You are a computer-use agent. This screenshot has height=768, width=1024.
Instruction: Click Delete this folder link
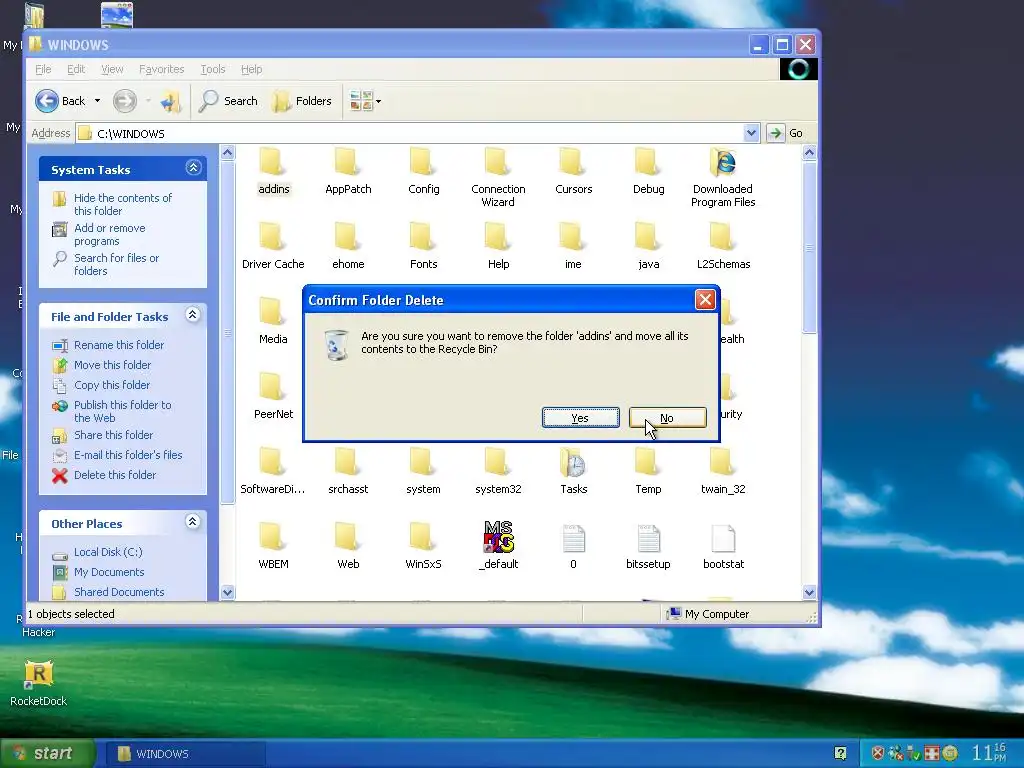[115, 475]
